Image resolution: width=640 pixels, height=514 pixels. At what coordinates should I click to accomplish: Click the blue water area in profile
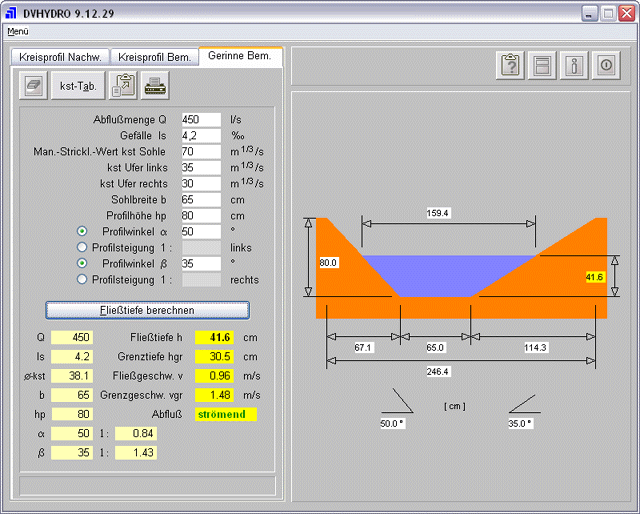443,276
